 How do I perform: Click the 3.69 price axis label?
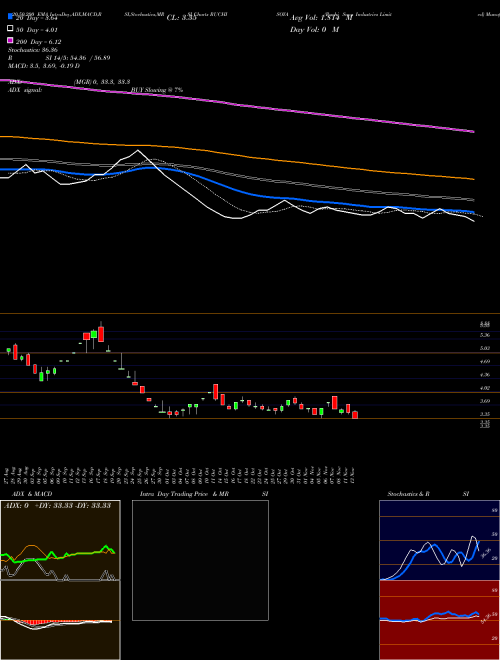tap(484, 401)
